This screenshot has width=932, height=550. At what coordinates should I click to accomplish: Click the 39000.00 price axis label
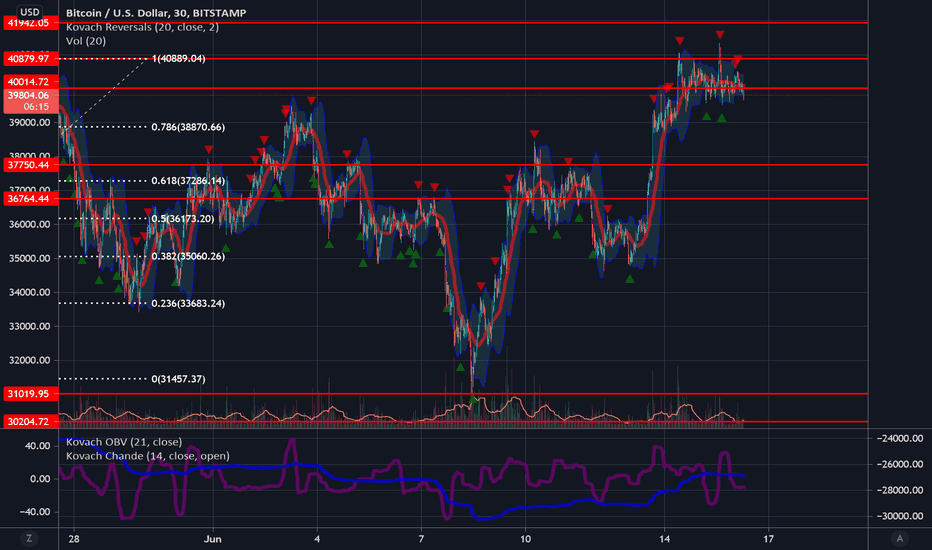click(29, 122)
